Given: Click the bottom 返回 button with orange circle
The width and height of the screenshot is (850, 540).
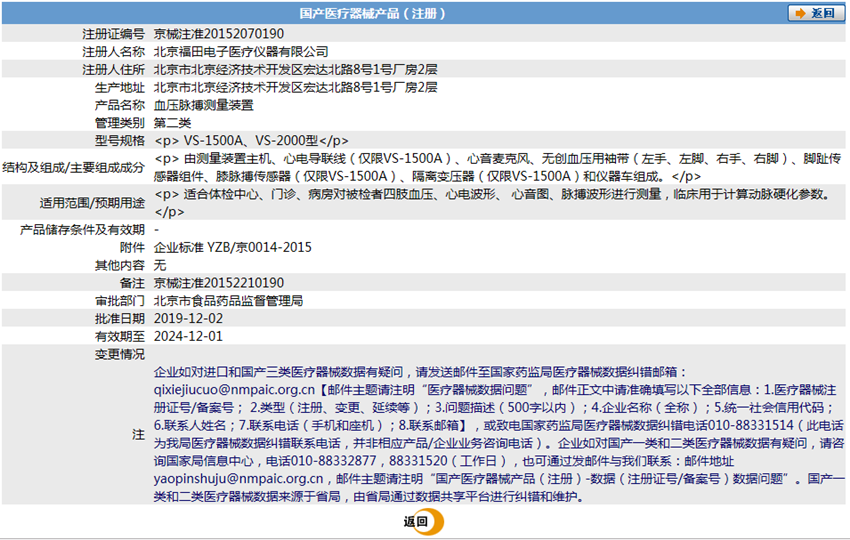Looking at the screenshot, I should point(423,522).
